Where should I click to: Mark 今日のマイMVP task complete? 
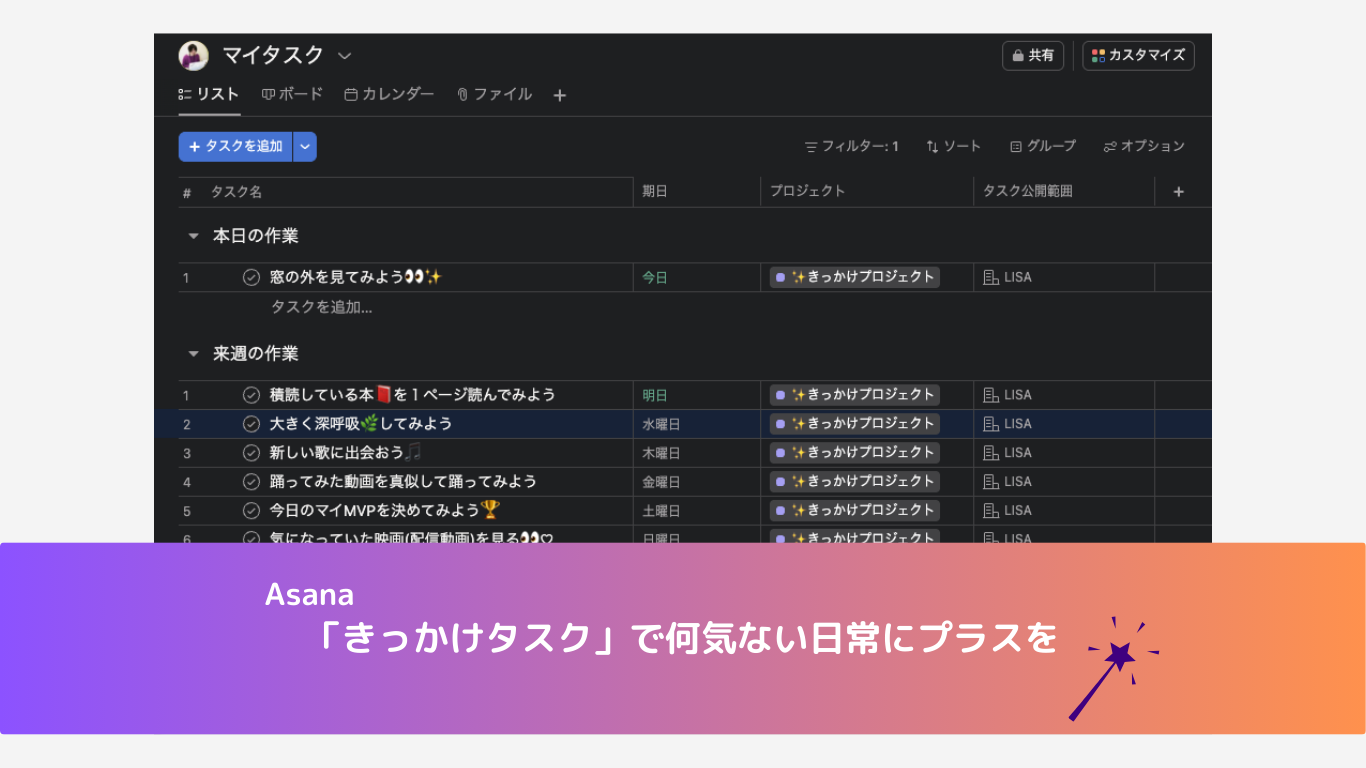(x=251, y=510)
